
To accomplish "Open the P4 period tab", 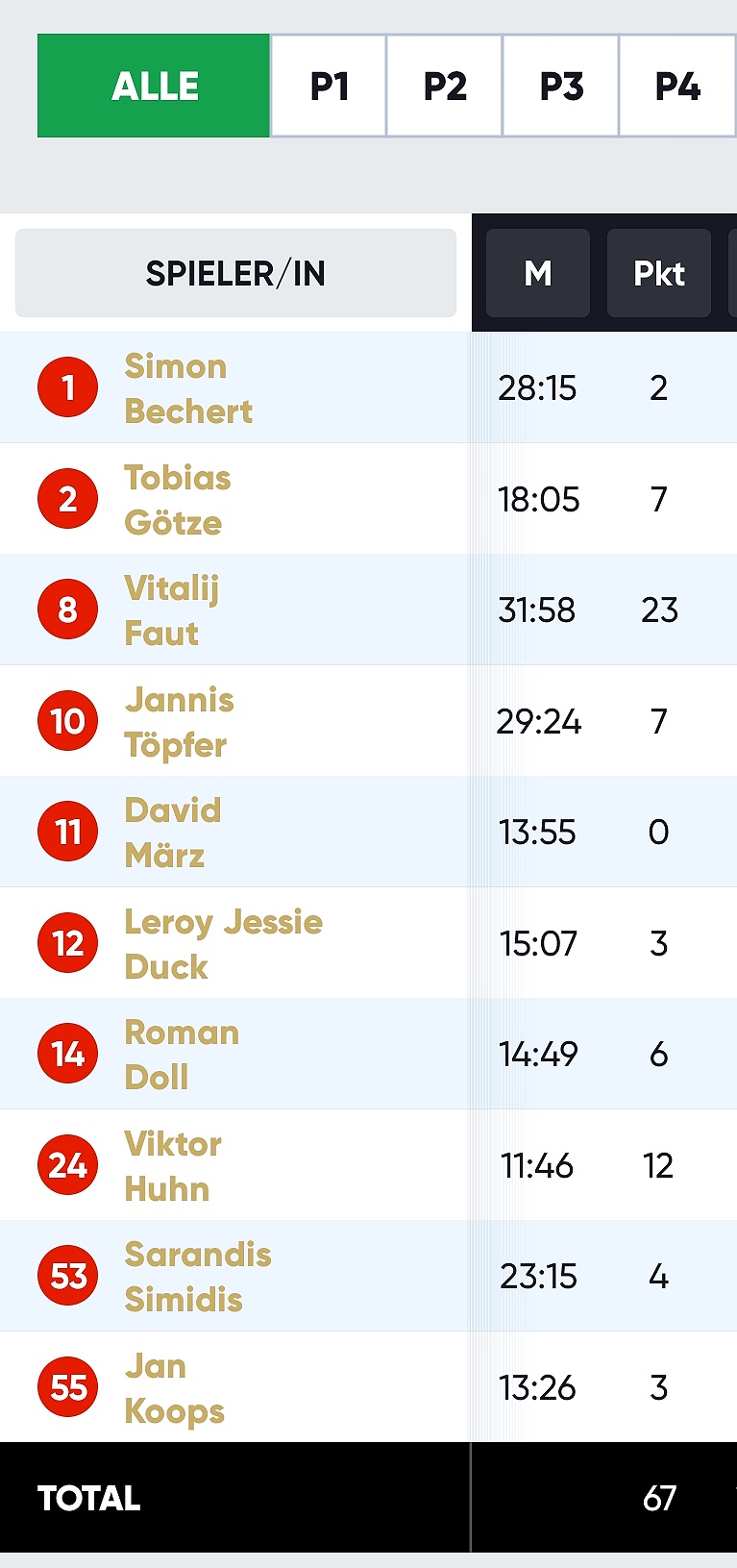I will pyautogui.click(x=677, y=86).
